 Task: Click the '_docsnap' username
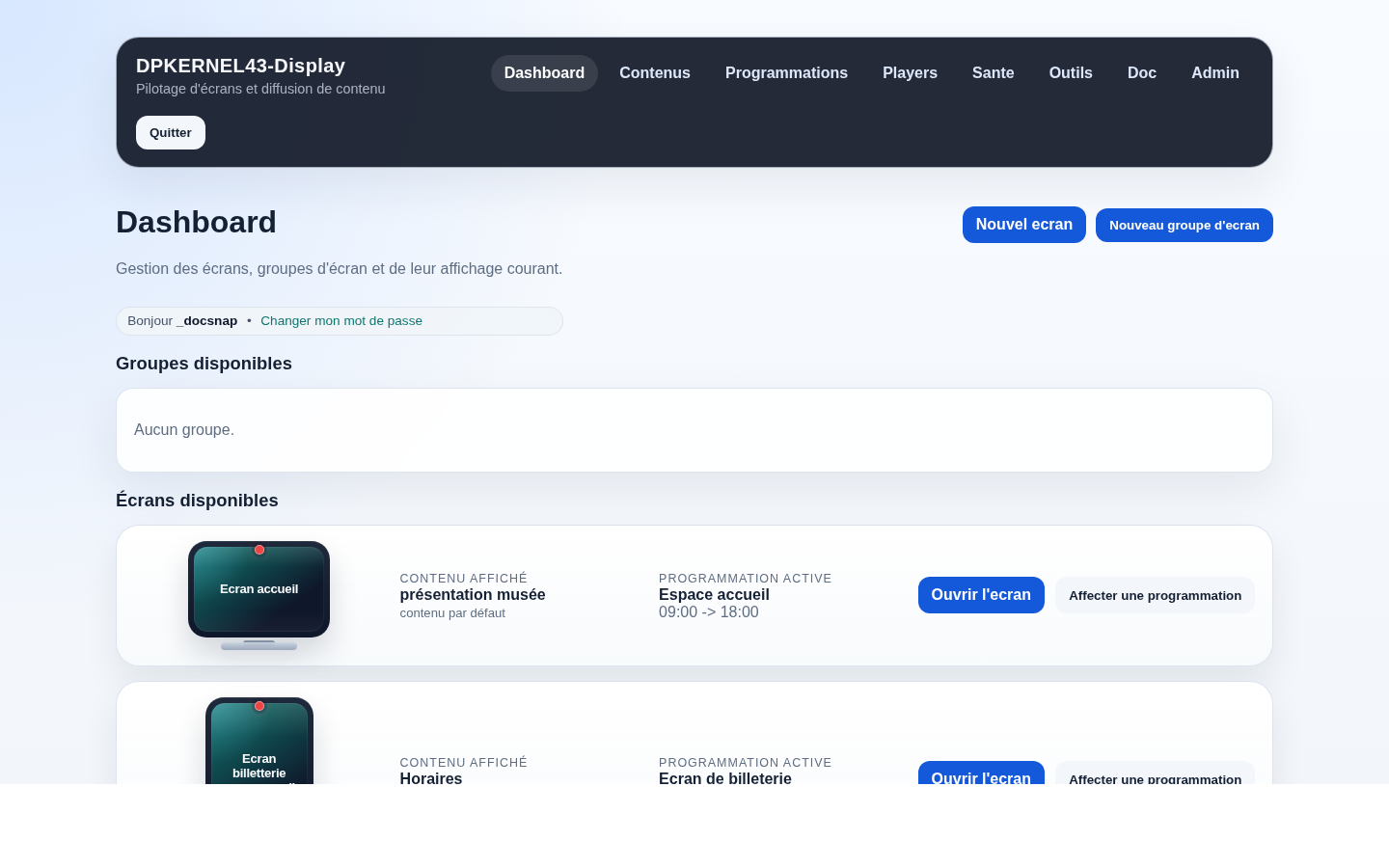pos(207,321)
